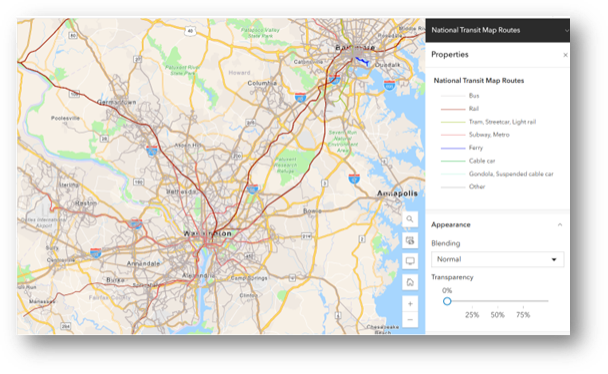
Task: Click the Cable car legend entry
Action: click(x=482, y=161)
